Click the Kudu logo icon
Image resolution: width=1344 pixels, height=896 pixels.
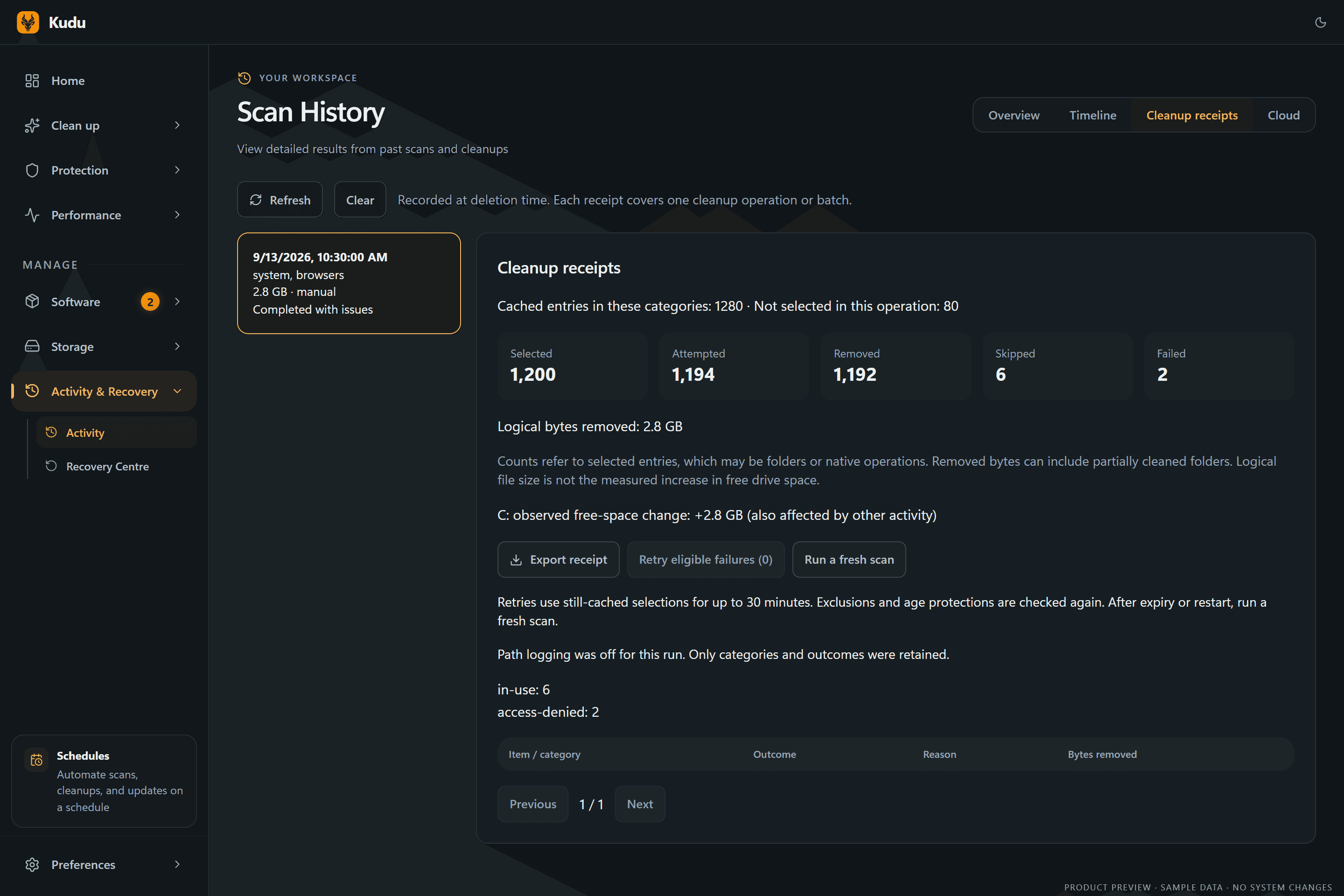[x=28, y=22]
